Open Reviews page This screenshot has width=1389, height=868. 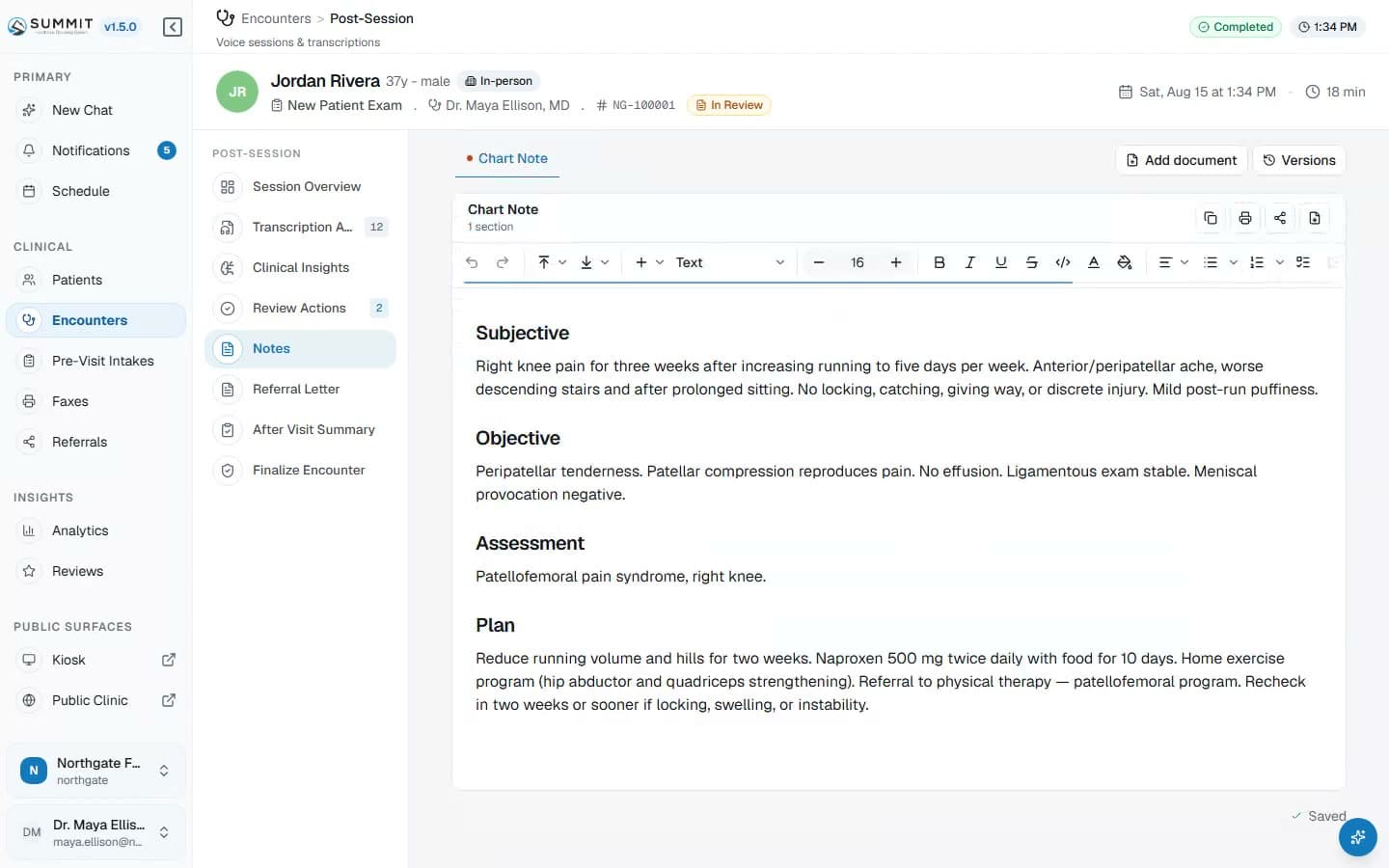point(95,571)
